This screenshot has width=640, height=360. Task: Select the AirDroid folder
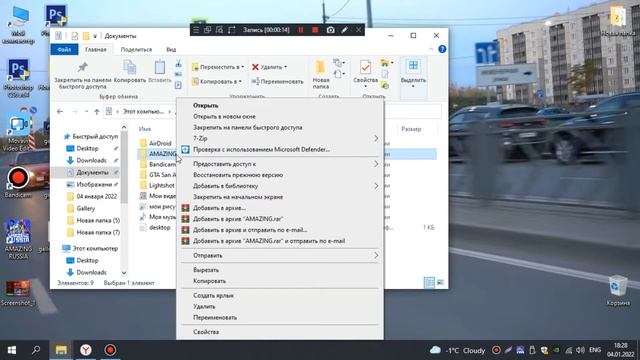(x=156, y=143)
